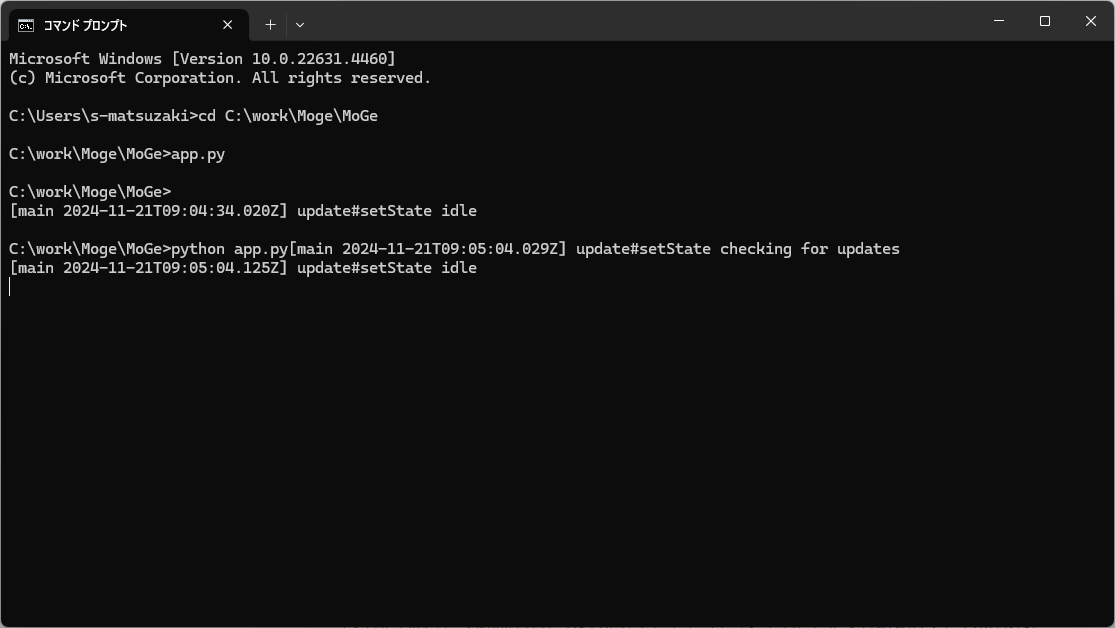Minimize the terminal window
The width and height of the screenshot is (1115, 628).
999,21
